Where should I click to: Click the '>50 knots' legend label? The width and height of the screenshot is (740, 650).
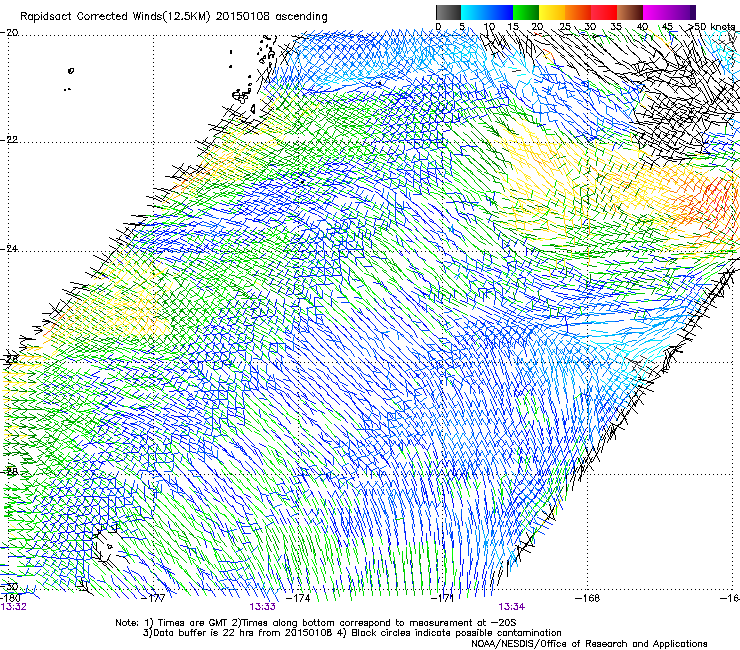pyautogui.click(x=712, y=26)
